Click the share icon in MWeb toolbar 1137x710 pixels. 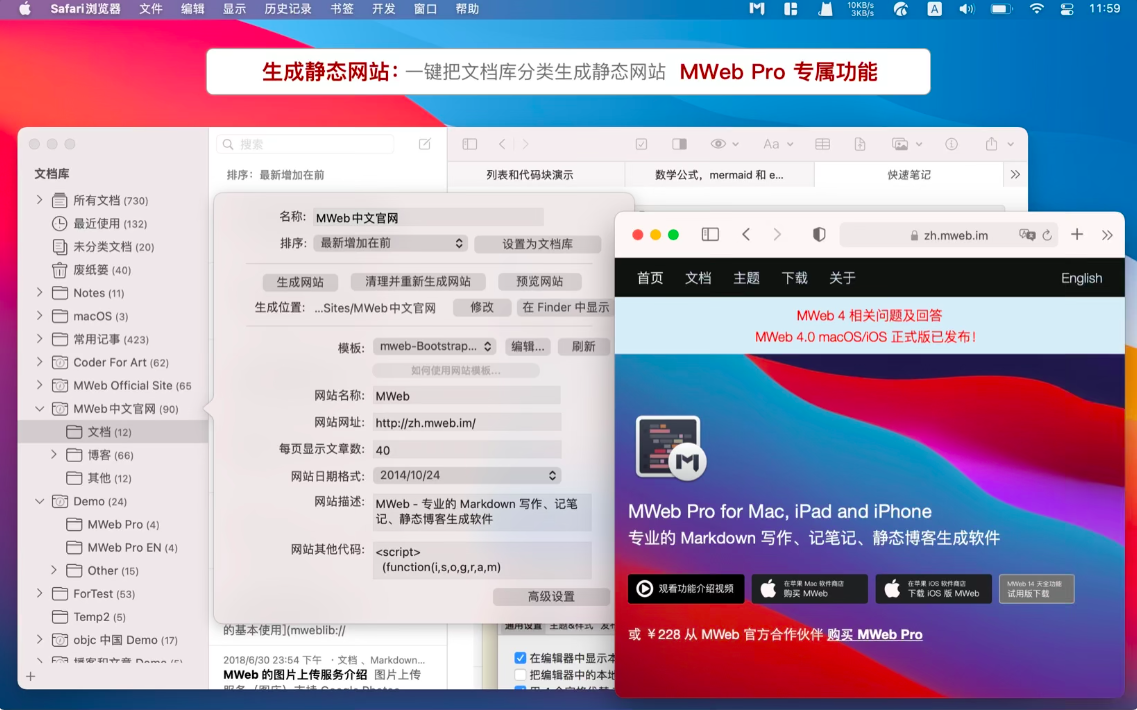click(x=991, y=144)
